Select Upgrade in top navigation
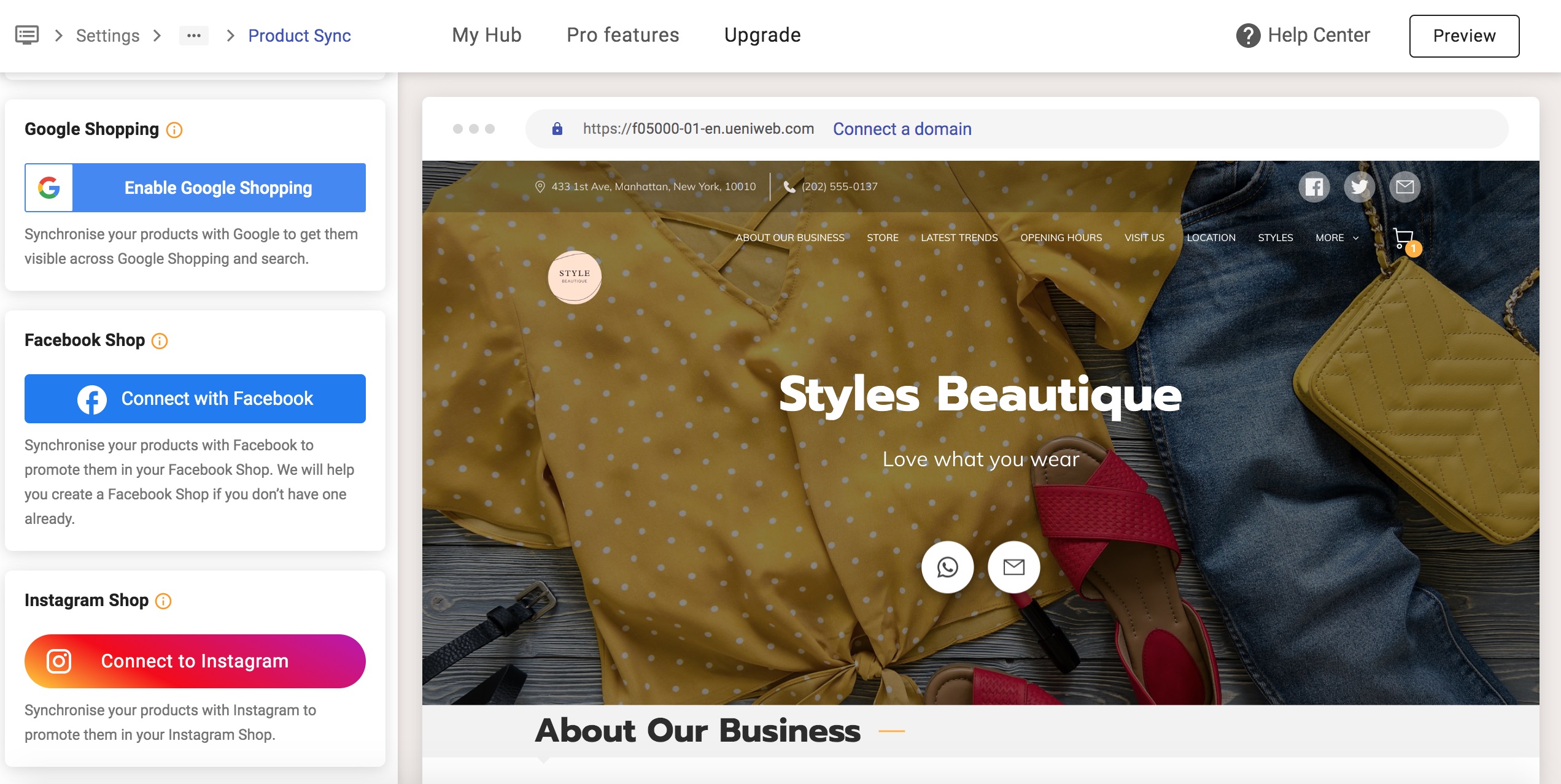 [x=762, y=35]
